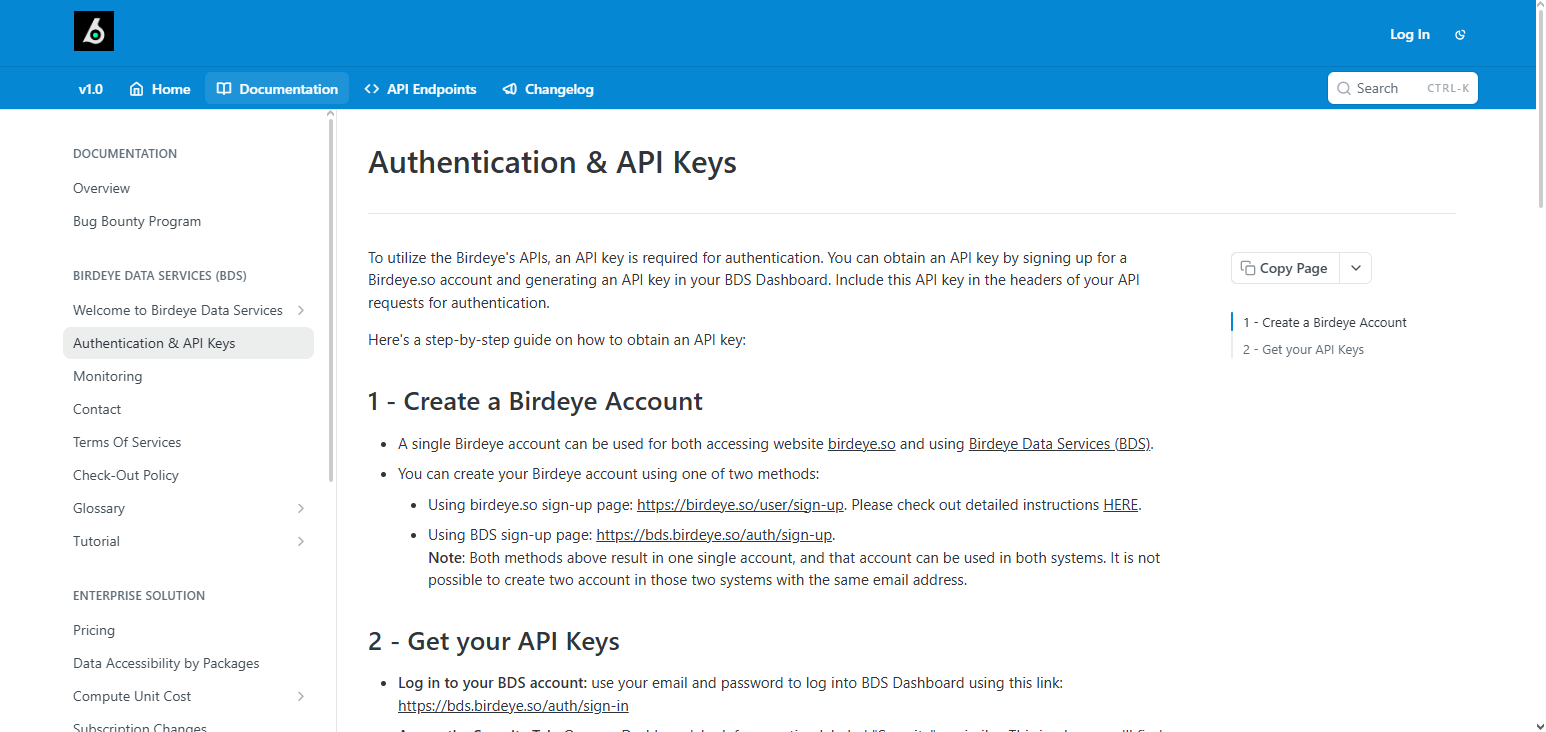Open the Contact page
Image resolution: width=1546 pixels, height=732 pixels.
coord(97,409)
